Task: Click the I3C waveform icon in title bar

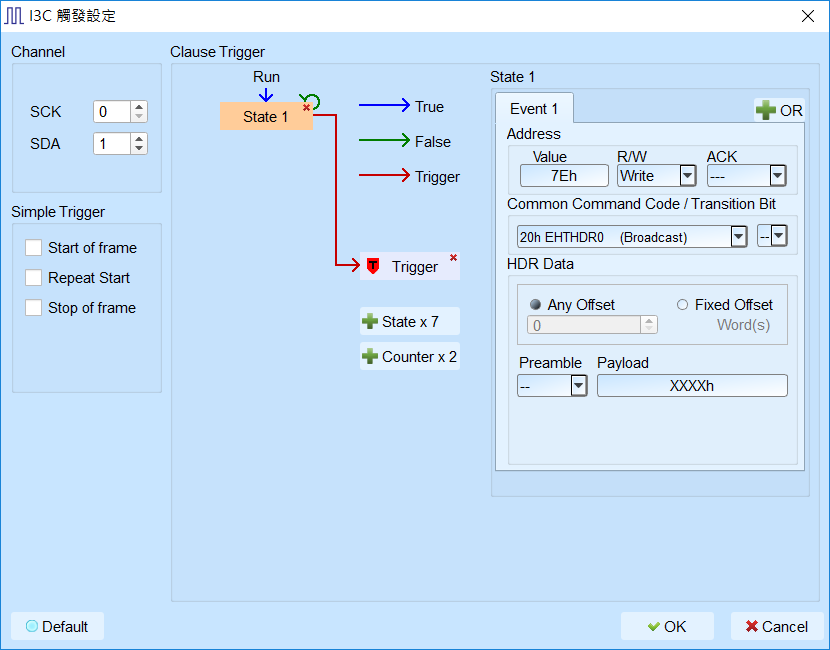Action: pos(14,16)
